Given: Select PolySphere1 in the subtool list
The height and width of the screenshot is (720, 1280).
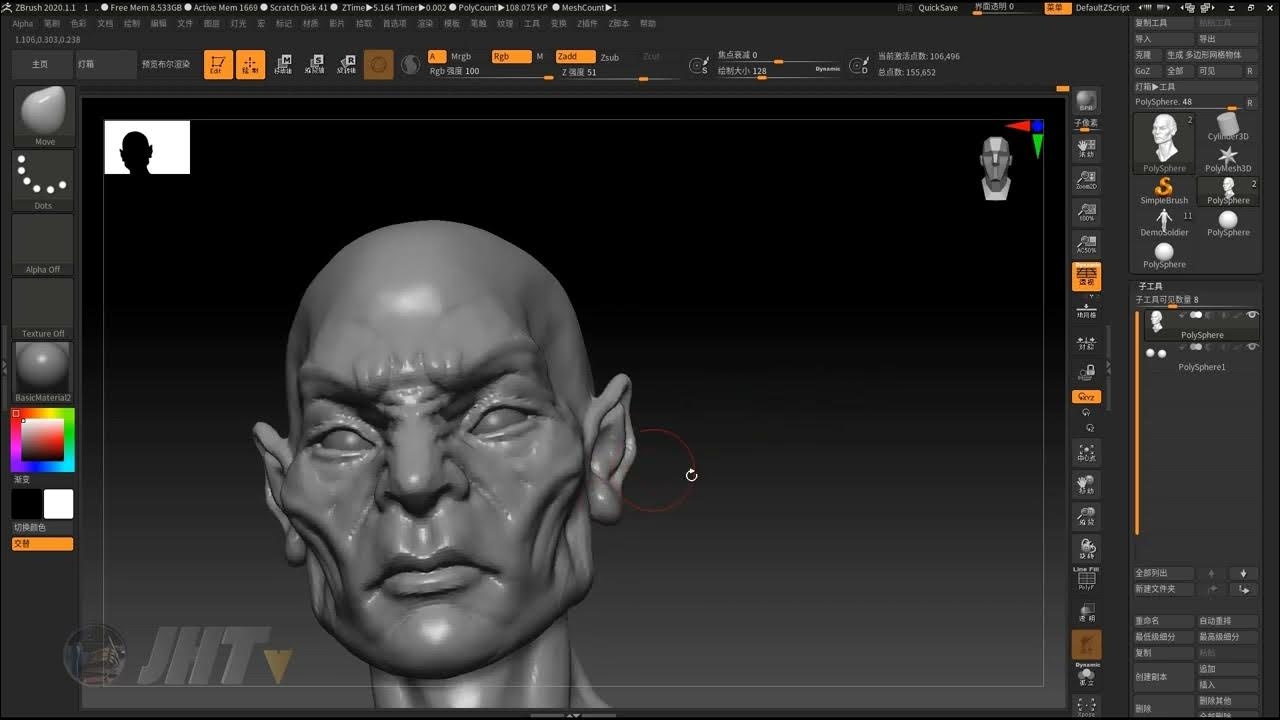Looking at the screenshot, I should [1203, 366].
